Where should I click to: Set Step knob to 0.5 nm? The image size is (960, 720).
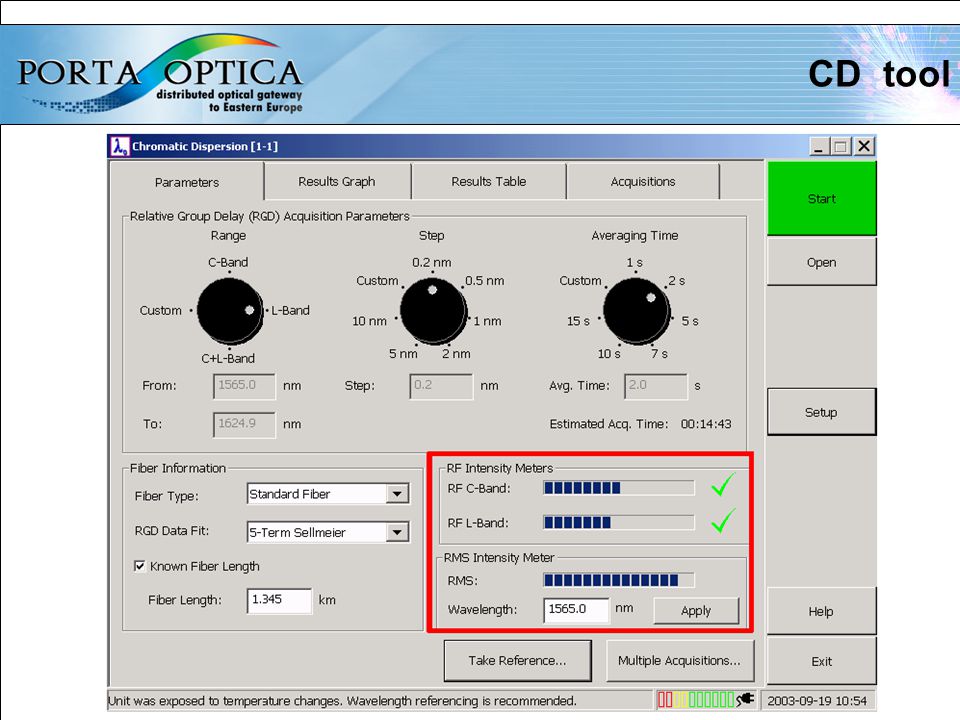(x=484, y=280)
